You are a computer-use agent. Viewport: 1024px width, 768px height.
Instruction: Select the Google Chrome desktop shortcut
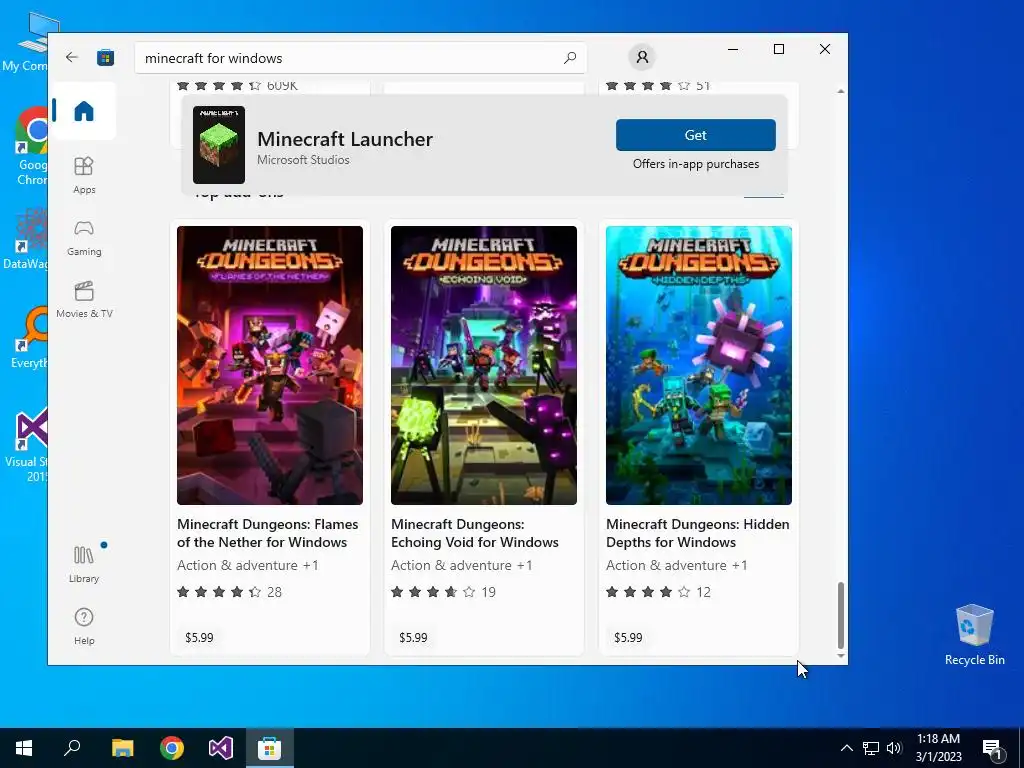pos(30,146)
